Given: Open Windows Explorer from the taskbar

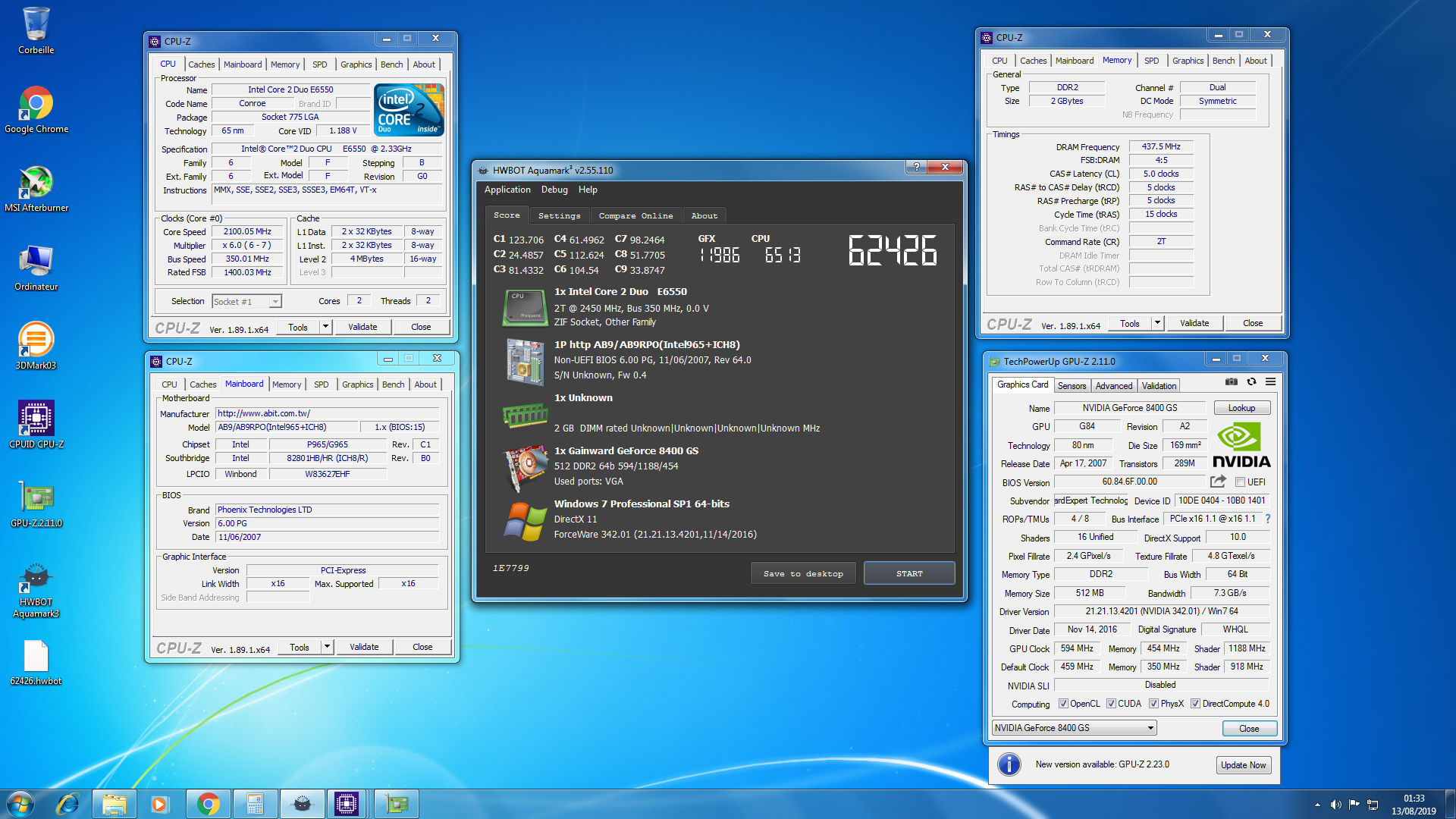Looking at the screenshot, I should tap(115, 804).
